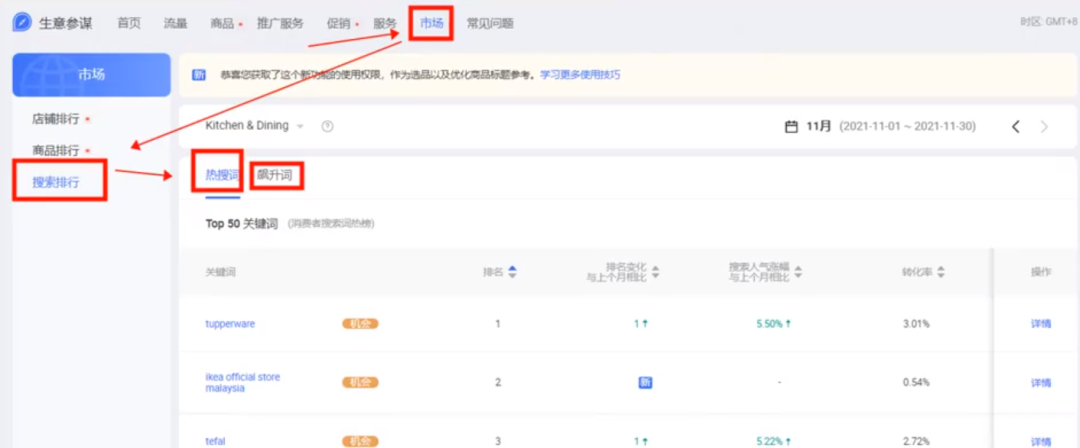Open 详情 for ikea official store row

coord(1041,383)
